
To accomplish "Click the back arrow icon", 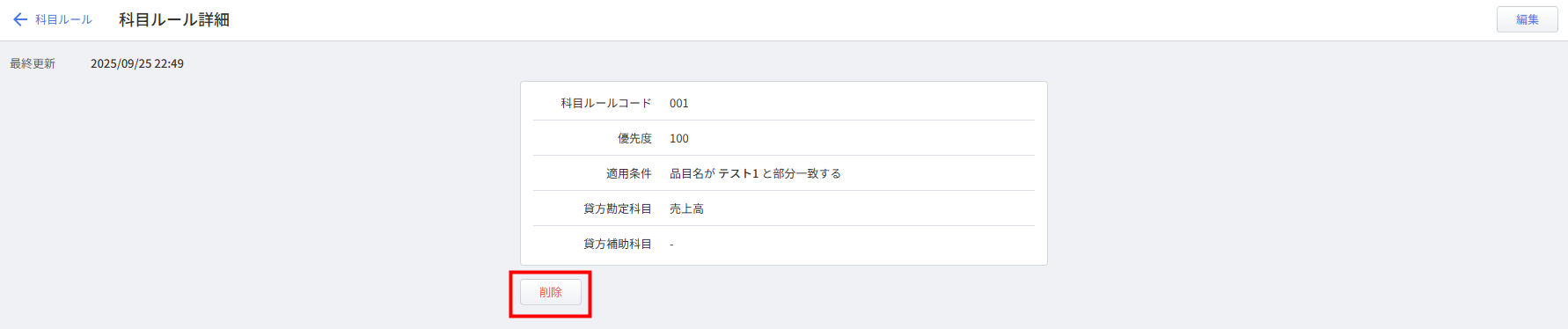I will point(20,19).
